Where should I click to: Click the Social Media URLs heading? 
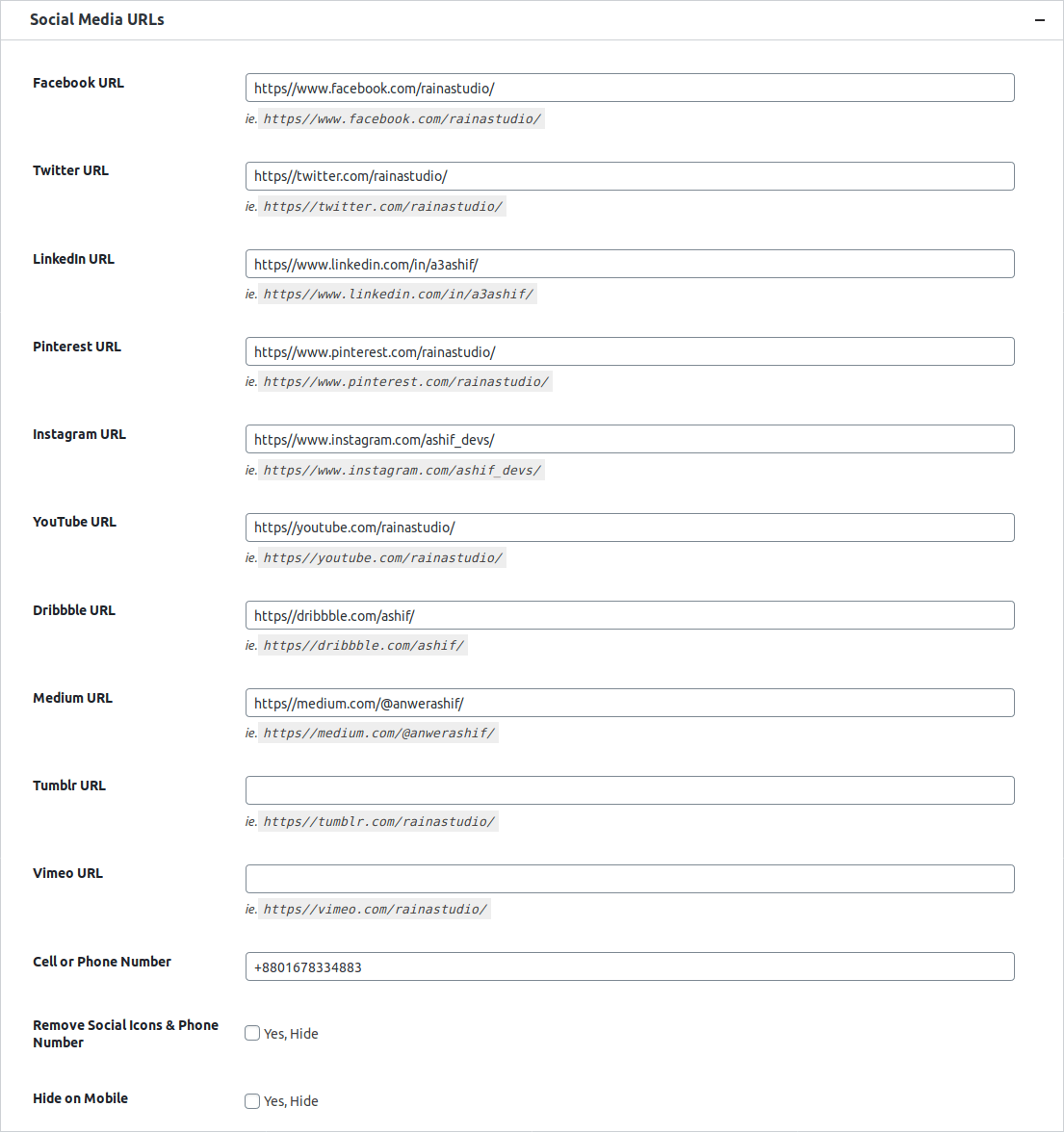[97, 19]
